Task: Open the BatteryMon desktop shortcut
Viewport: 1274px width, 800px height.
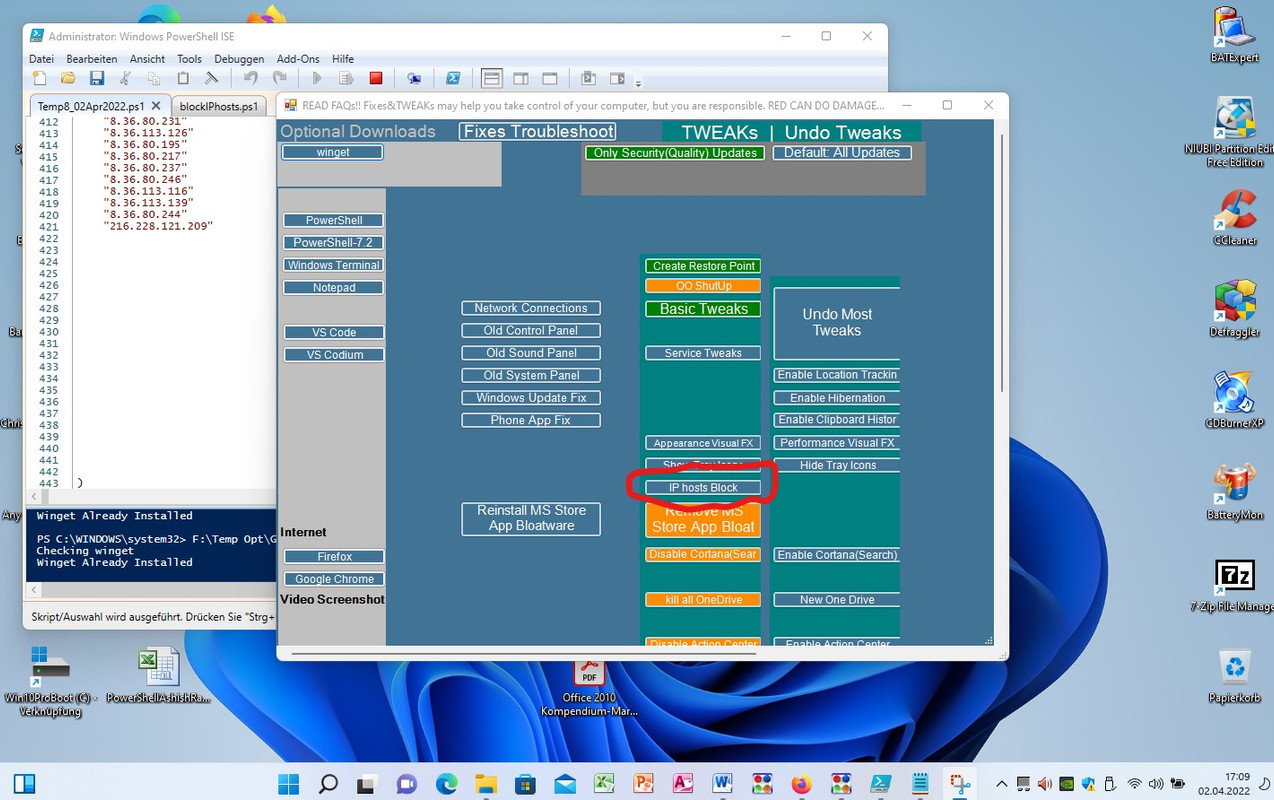Action: tap(1235, 491)
